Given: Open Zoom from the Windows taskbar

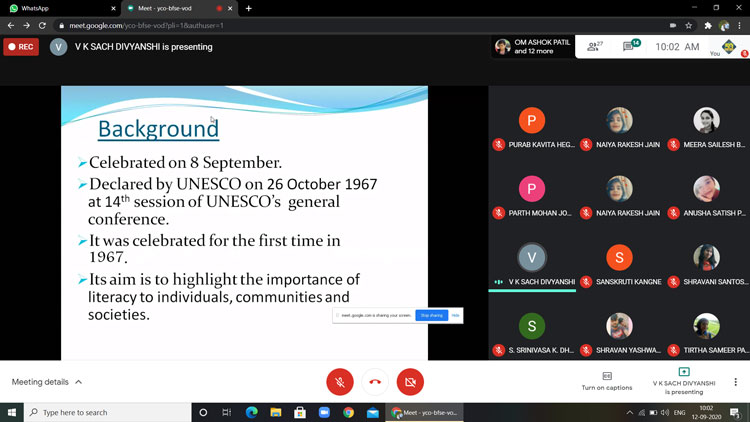Looking at the screenshot, I should click(x=324, y=412).
